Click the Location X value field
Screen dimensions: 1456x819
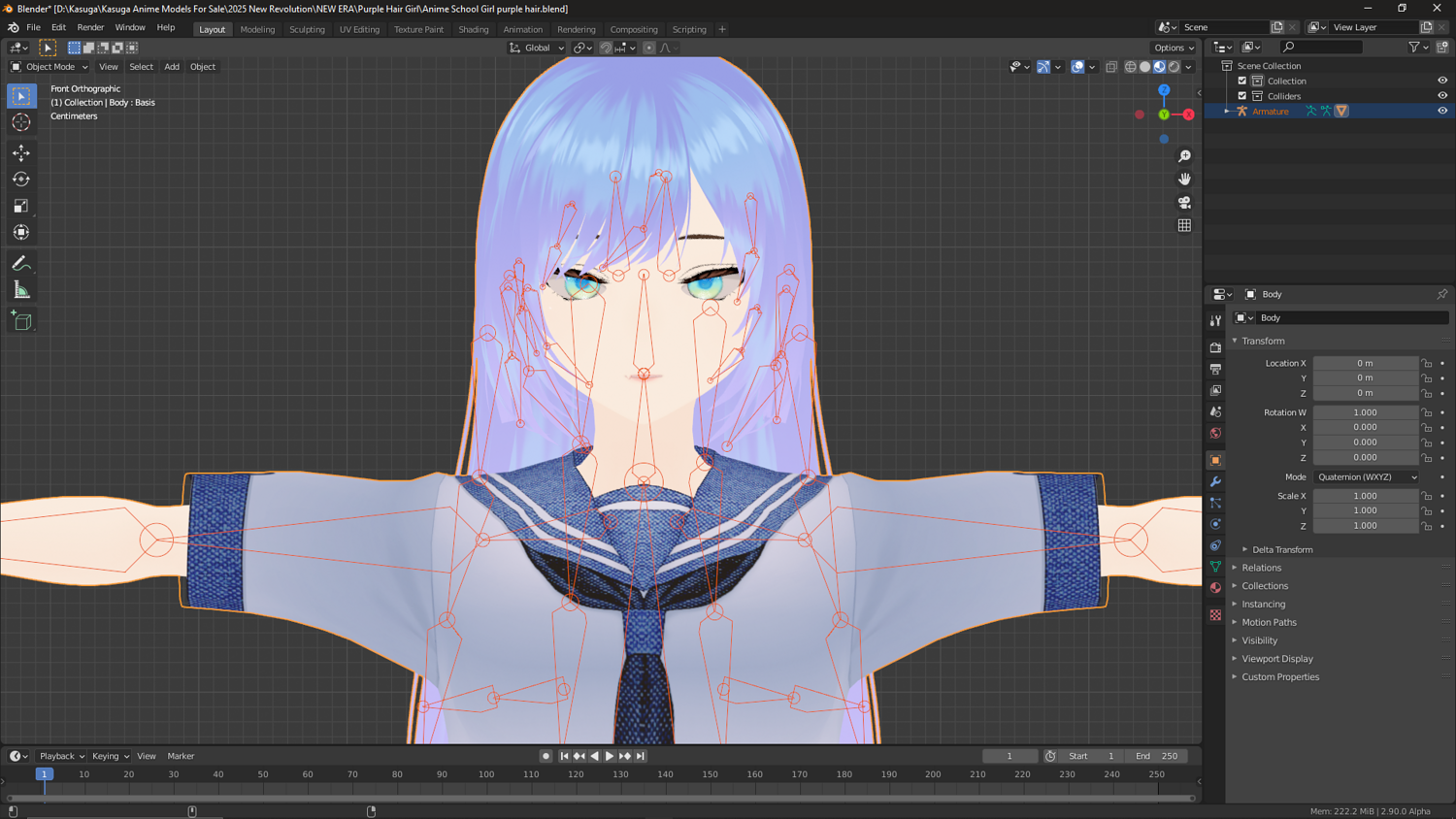pyautogui.click(x=1366, y=363)
